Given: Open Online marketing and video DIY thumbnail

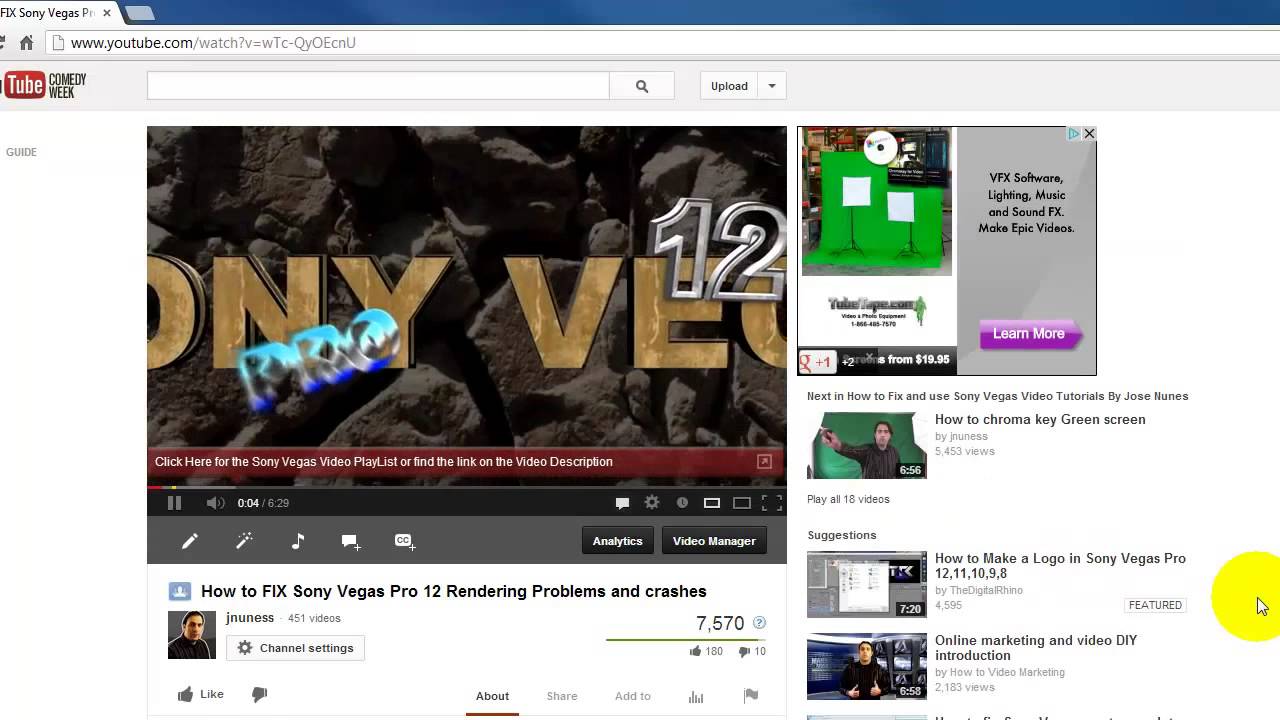Looking at the screenshot, I should [x=867, y=666].
